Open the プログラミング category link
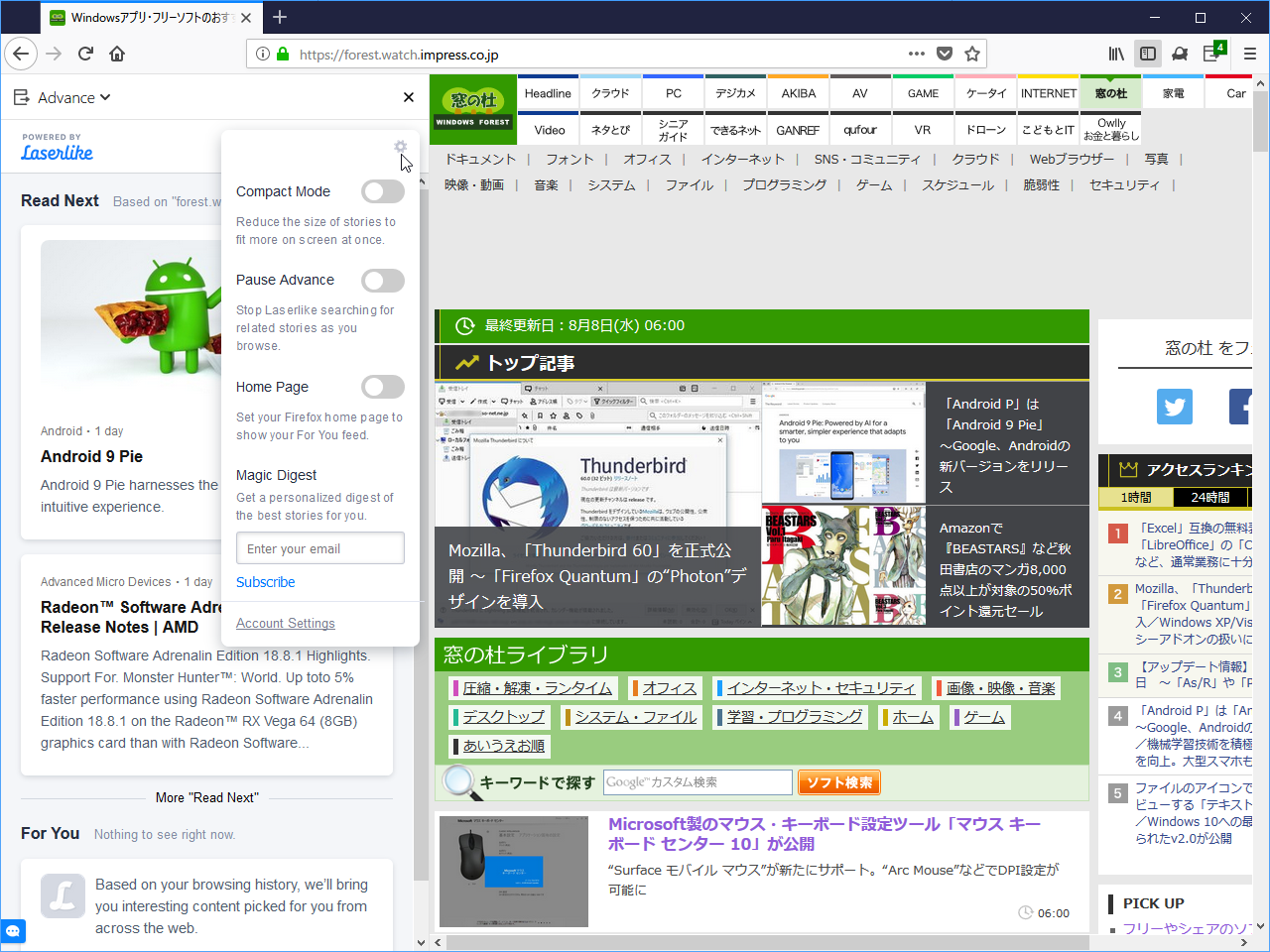This screenshot has height=952, width=1270. coord(784,184)
